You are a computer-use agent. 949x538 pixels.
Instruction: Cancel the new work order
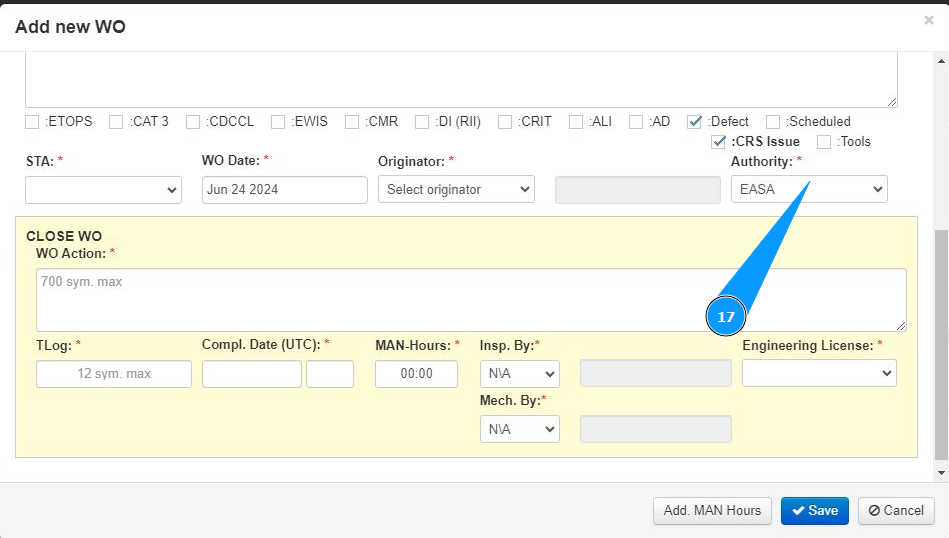896,511
